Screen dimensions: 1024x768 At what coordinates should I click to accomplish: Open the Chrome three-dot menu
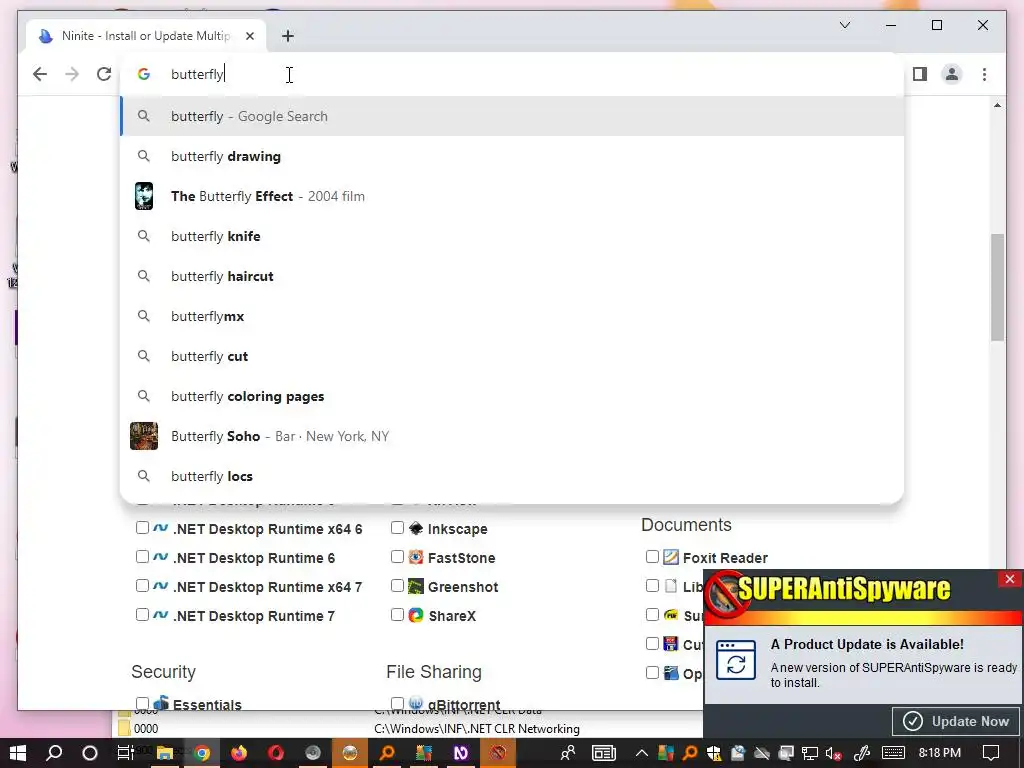click(984, 74)
